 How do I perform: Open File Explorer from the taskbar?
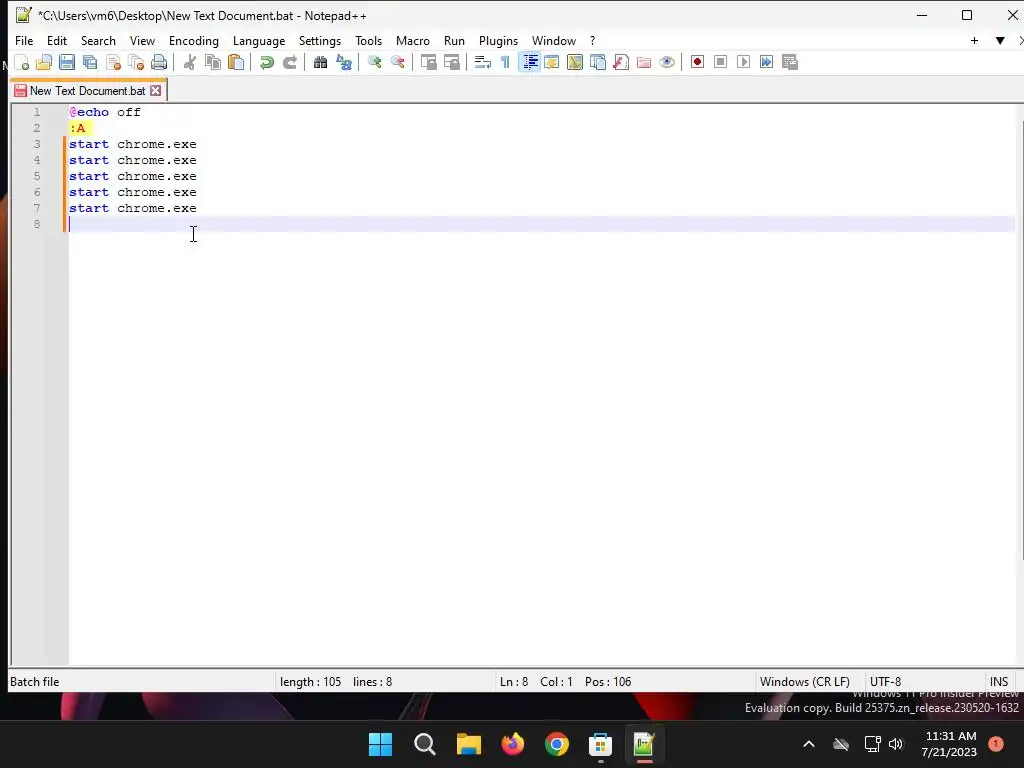(x=468, y=744)
